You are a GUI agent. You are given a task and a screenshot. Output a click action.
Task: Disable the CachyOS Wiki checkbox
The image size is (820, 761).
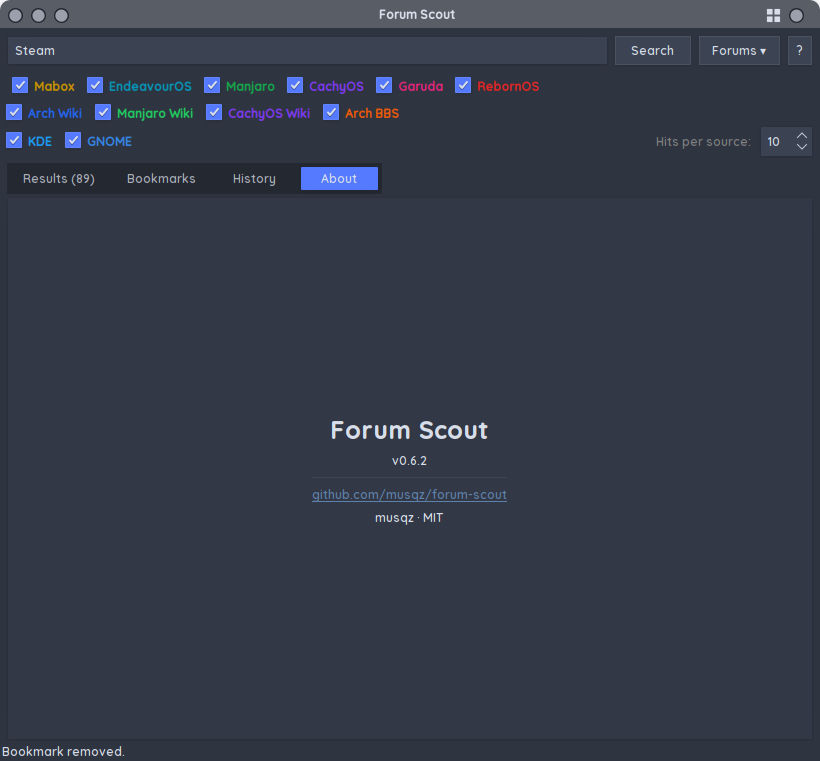[x=214, y=112]
